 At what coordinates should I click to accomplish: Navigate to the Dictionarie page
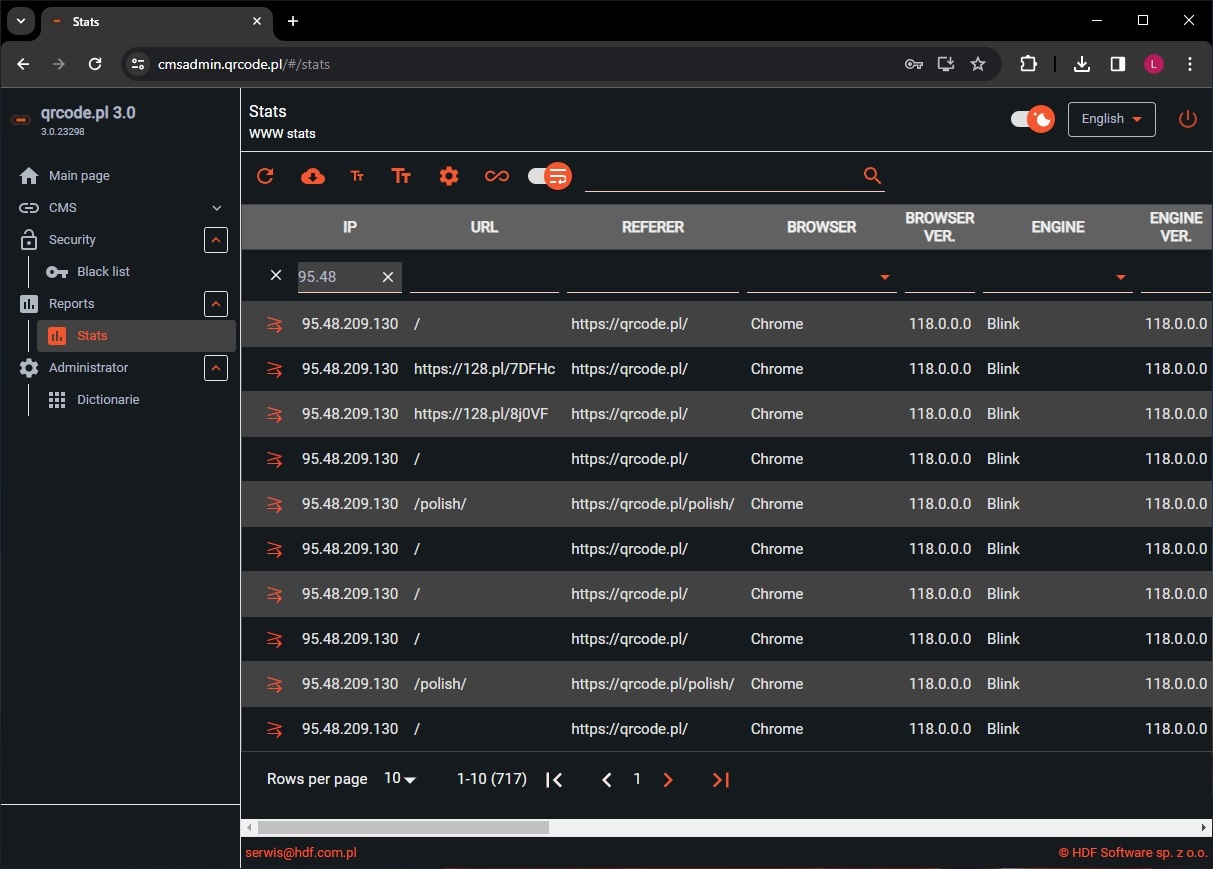(x=107, y=399)
